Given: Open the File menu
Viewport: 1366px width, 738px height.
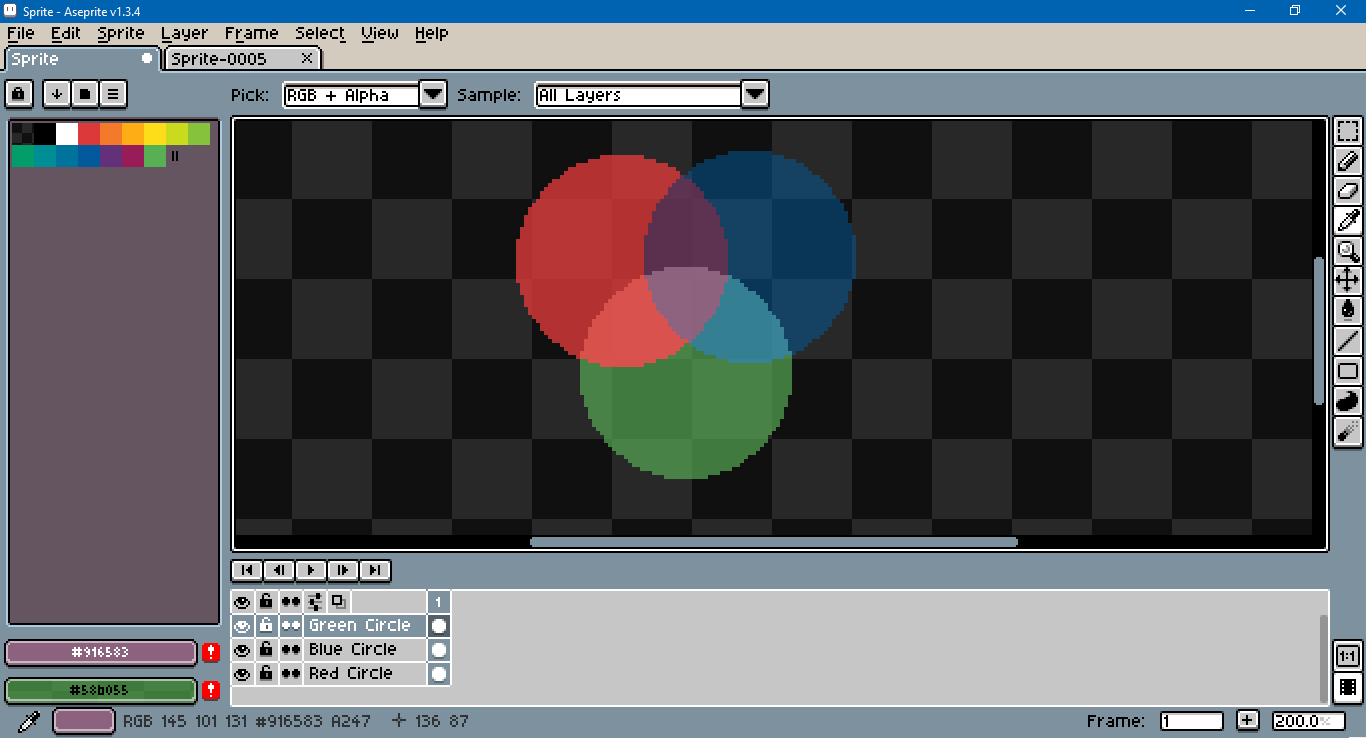Looking at the screenshot, I should pyautogui.click(x=20, y=33).
